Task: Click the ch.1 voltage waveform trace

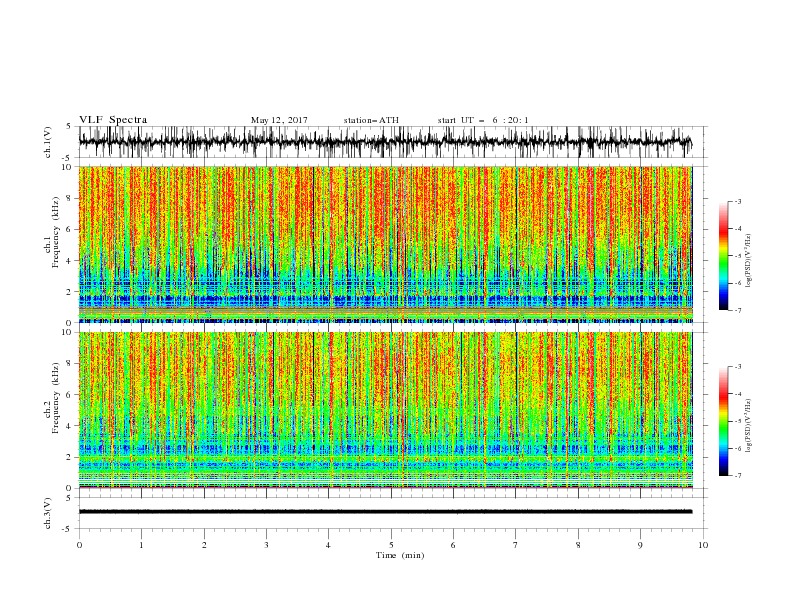Action: pyautogui.click(x=385, y=142)
